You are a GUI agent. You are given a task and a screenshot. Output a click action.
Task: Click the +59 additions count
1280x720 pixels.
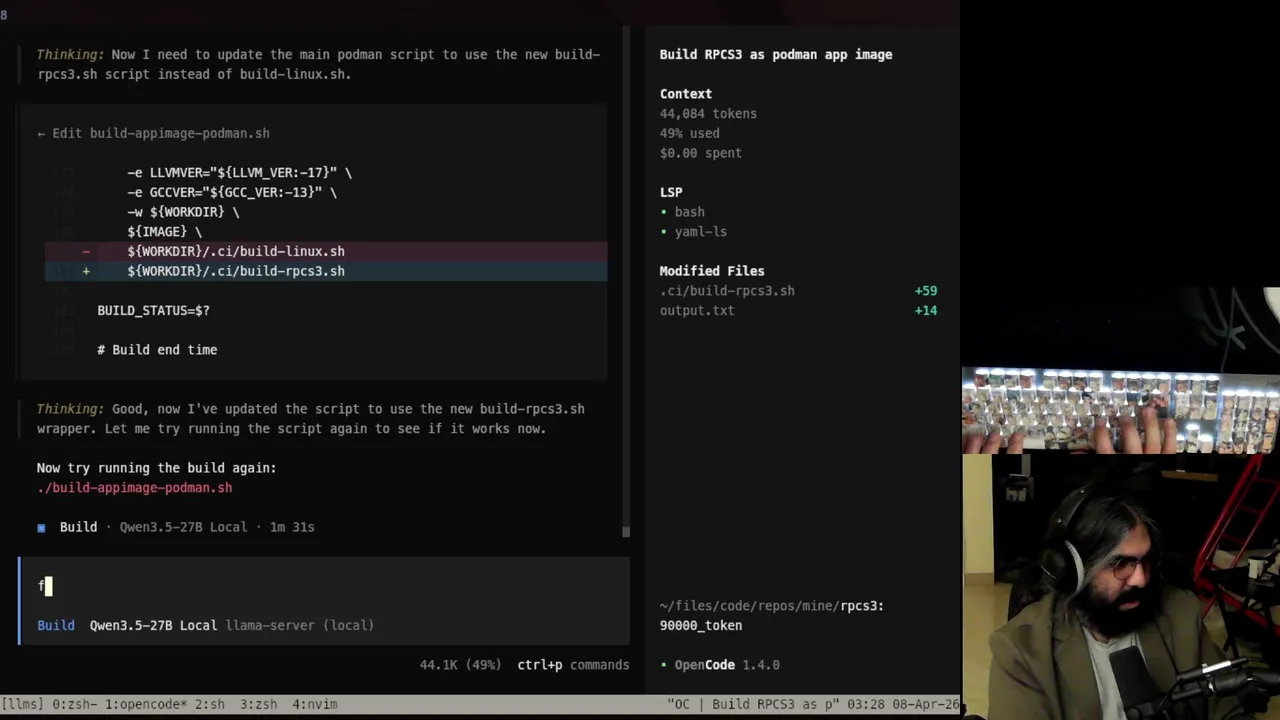(926, 291)
